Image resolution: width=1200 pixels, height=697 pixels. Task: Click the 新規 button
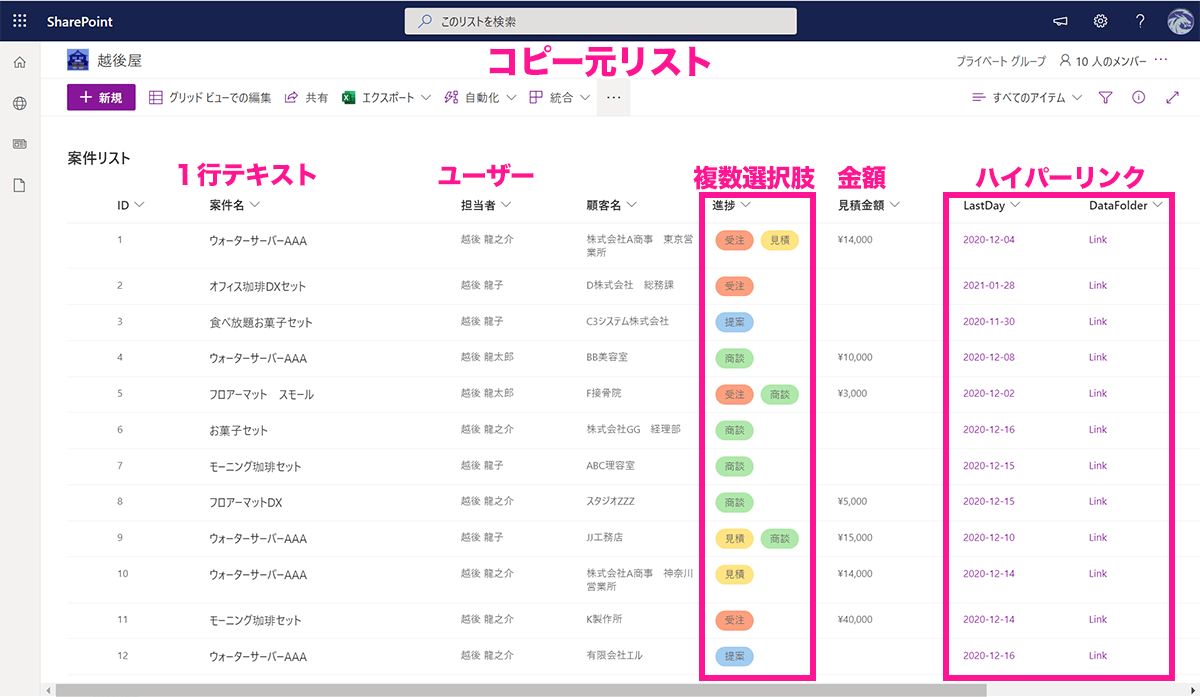coord(101,98)
